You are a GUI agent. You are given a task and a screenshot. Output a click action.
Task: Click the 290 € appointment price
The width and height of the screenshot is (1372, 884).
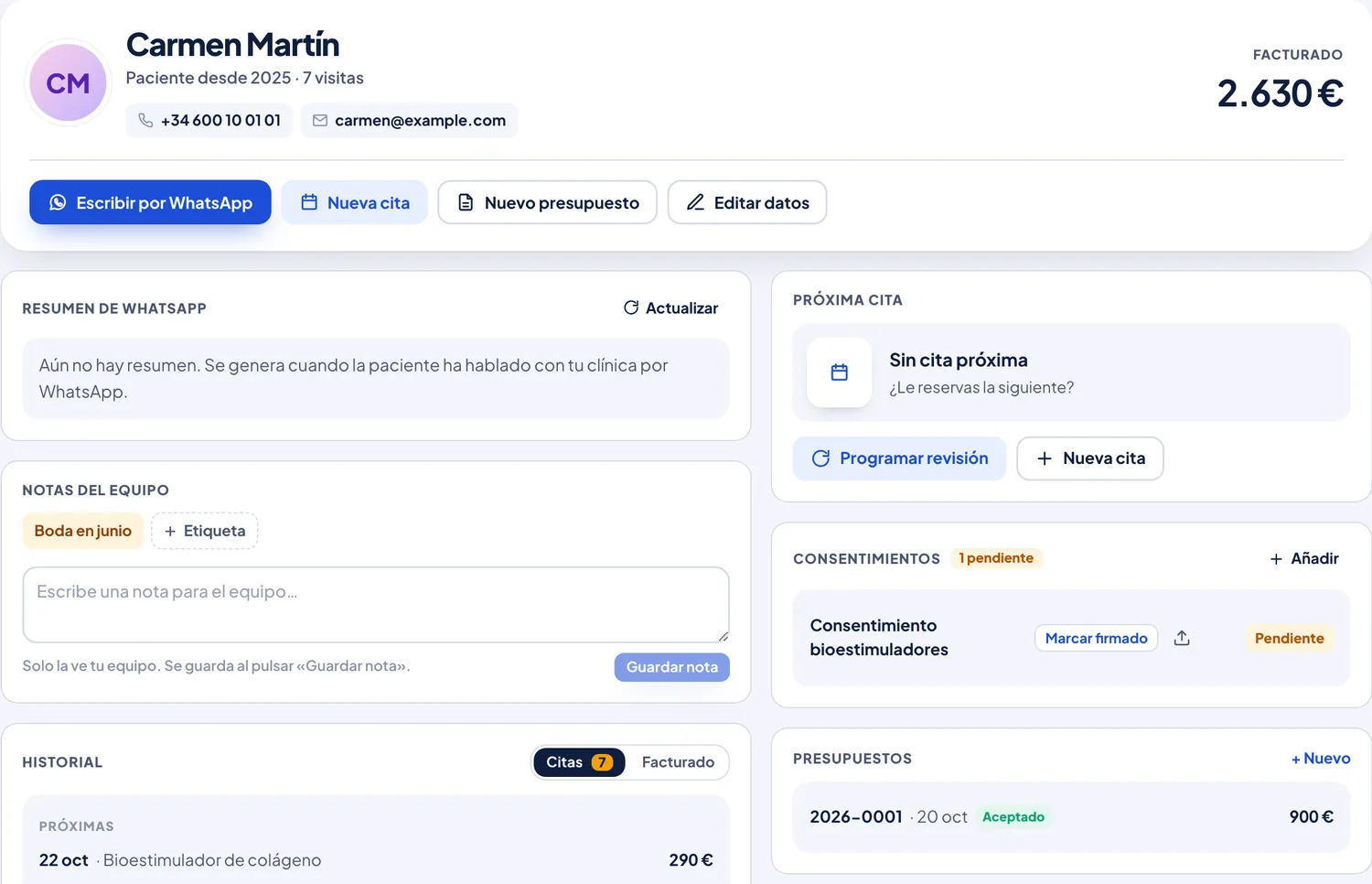click(691, 860)
